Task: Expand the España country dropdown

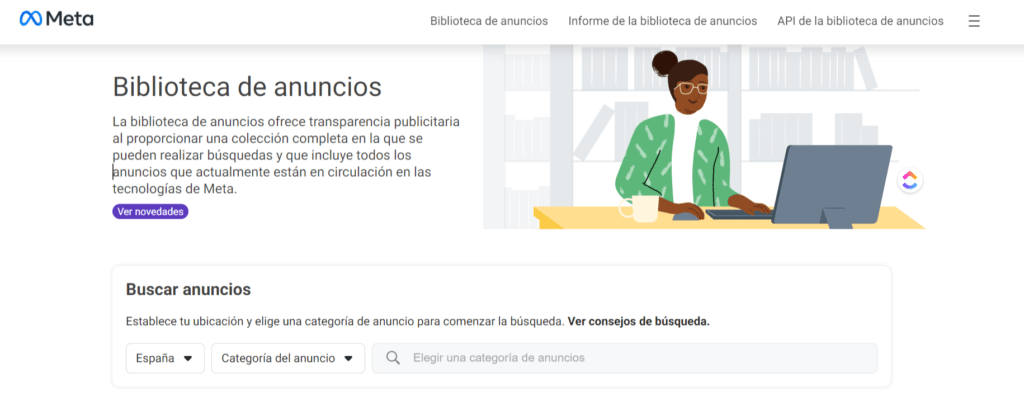Action: point(165,358)
